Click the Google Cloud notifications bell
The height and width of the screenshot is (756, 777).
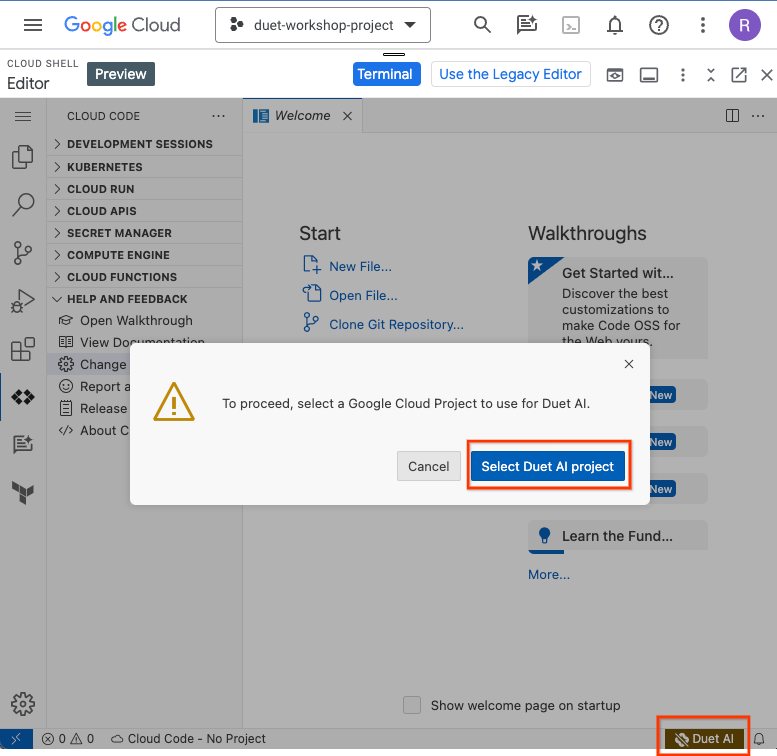(x=616, y=25)
